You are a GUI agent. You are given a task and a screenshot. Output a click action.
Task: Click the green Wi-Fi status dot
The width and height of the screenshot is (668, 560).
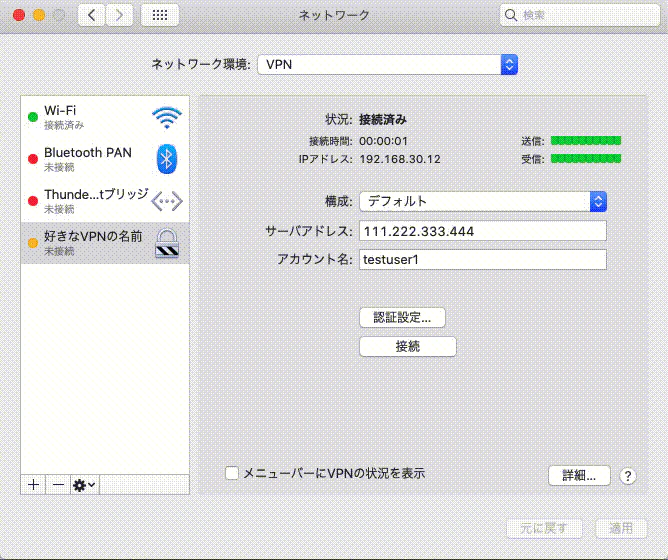pos(33,117)
